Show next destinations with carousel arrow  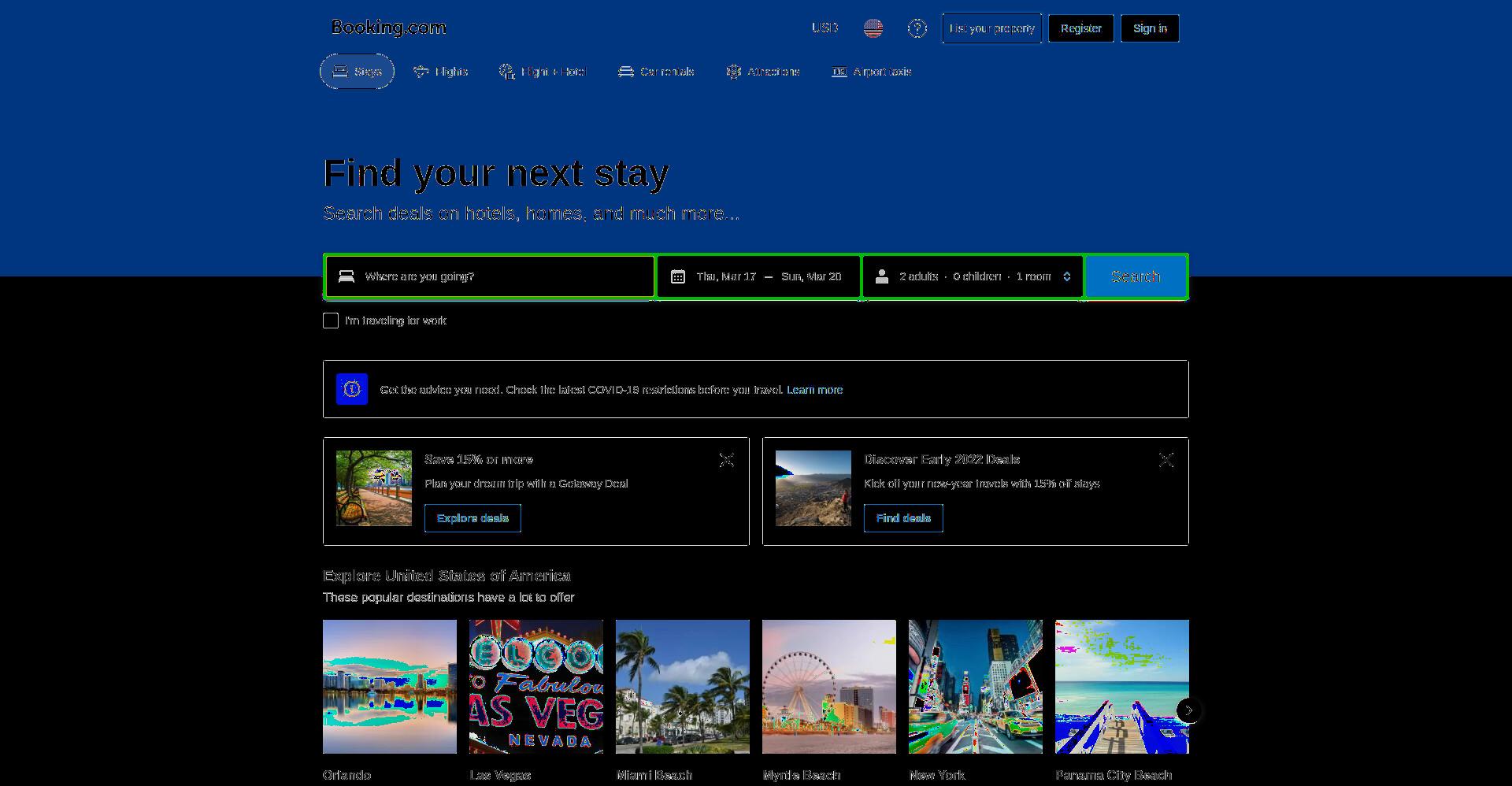click(1189, 710)
